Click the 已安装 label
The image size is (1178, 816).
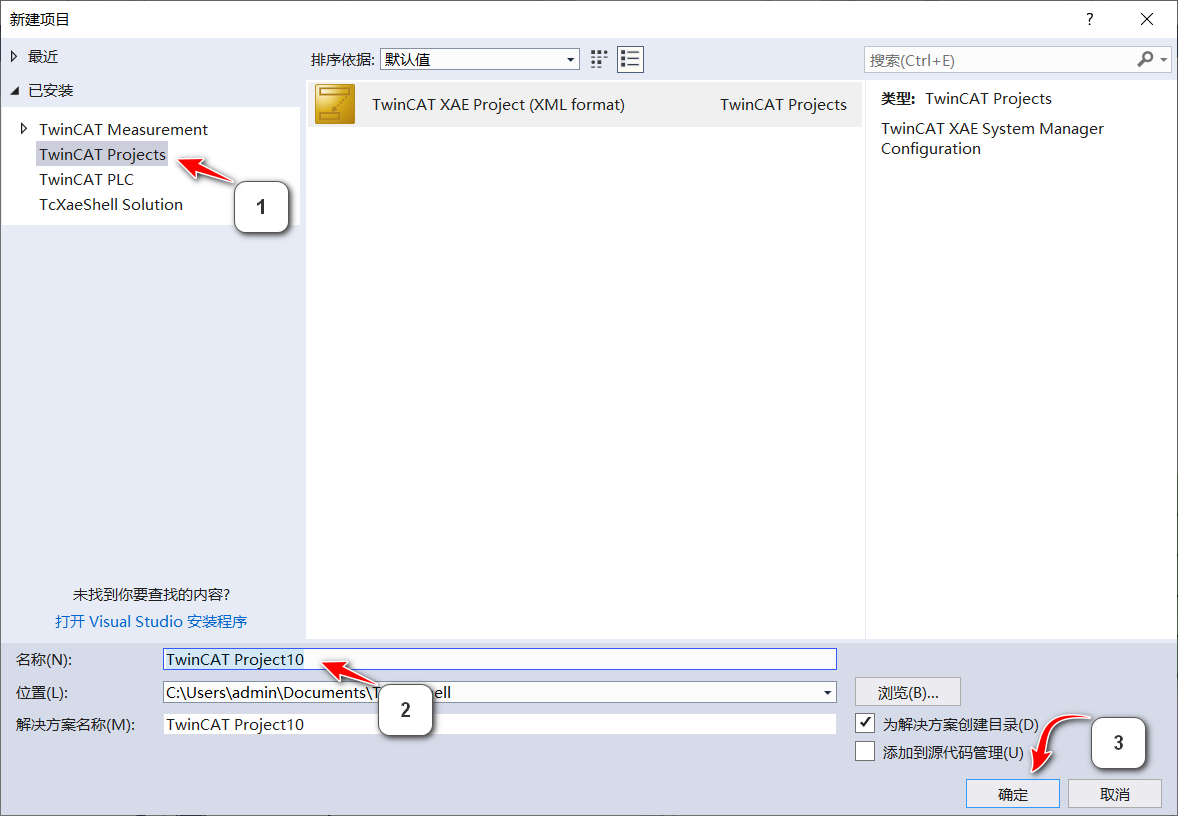pyautogui.click(x=50, y=91)
